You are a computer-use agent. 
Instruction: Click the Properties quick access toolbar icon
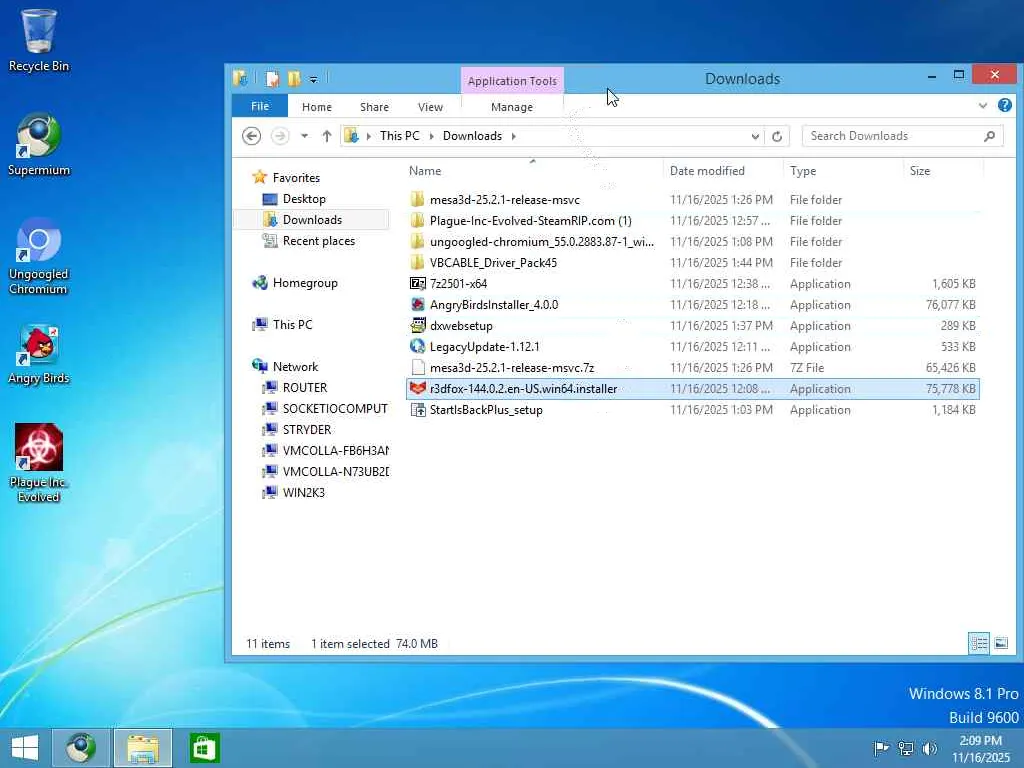coord(272,79)
